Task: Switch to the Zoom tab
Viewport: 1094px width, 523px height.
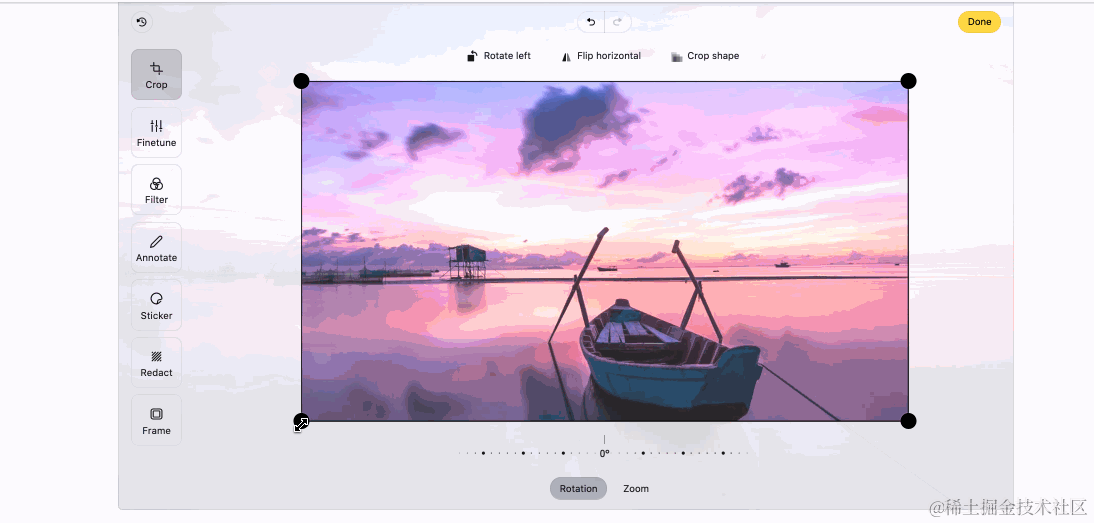Action: pyautogui.click(x=636, y=489)
